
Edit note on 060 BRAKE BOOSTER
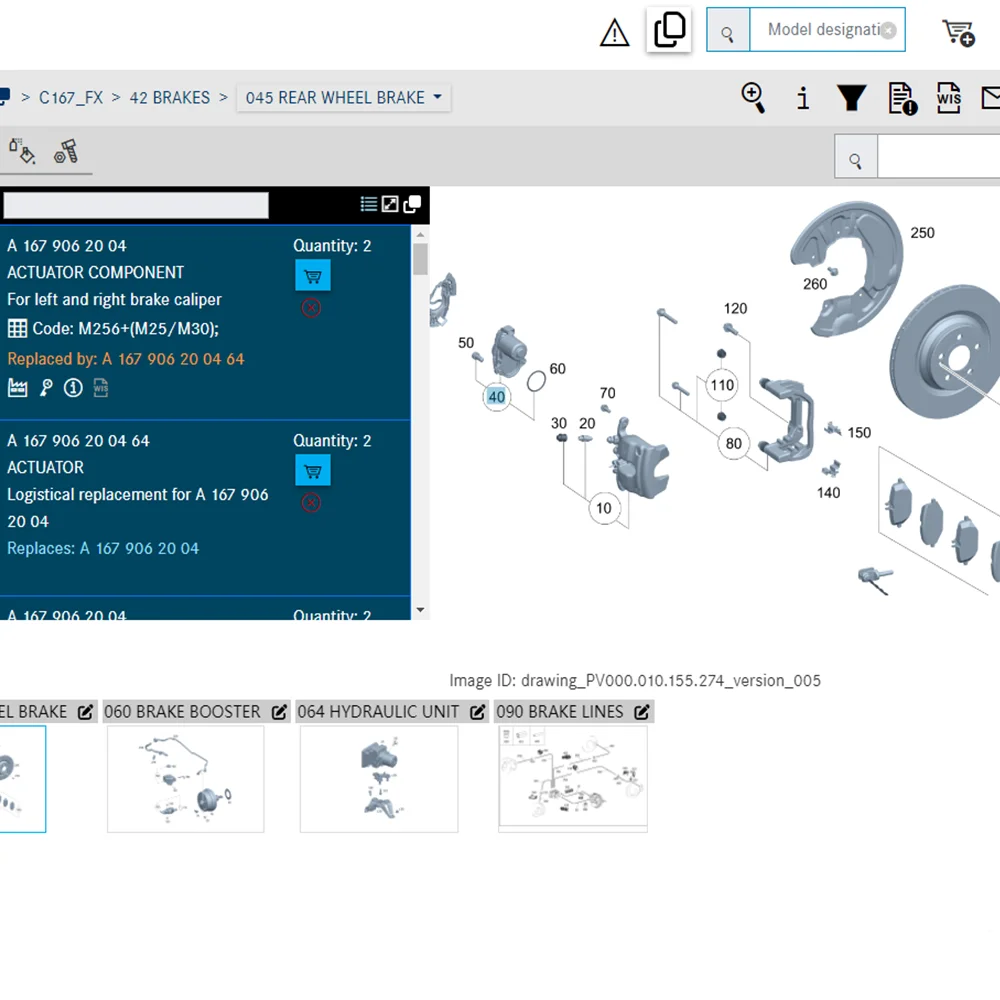coord(279,712)
